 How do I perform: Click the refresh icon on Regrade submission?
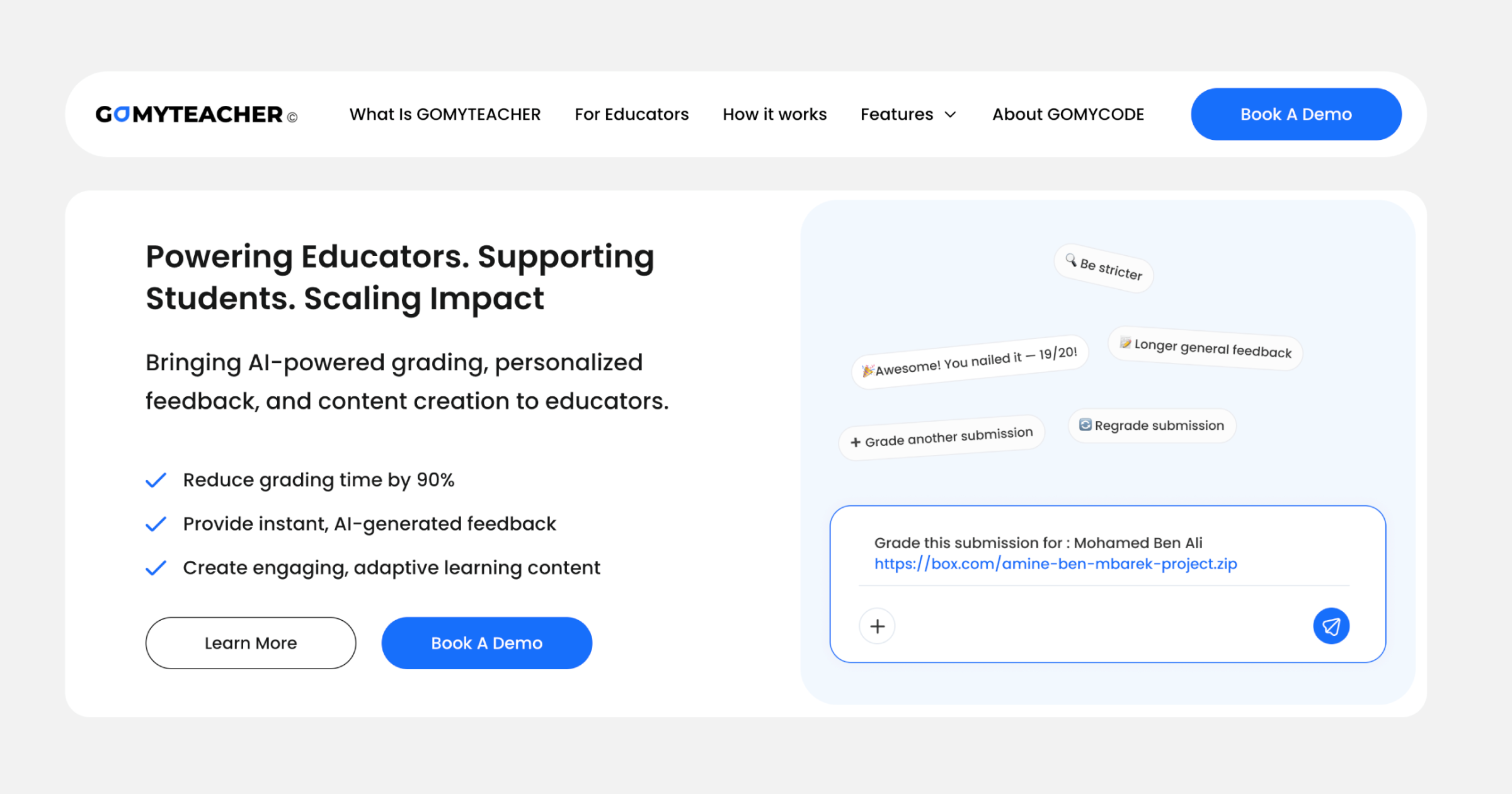(1085, 425)
